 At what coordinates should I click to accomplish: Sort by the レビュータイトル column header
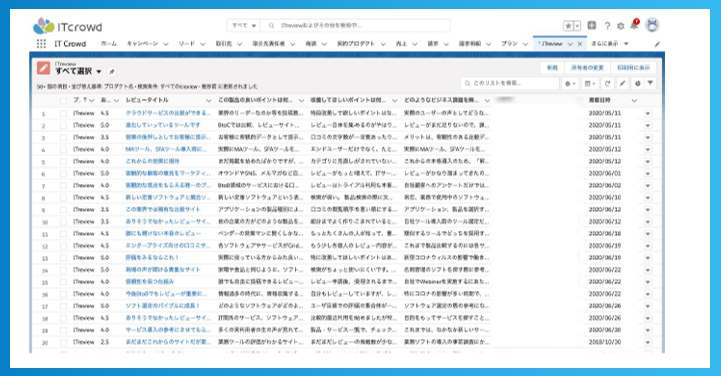click(147, 100)
